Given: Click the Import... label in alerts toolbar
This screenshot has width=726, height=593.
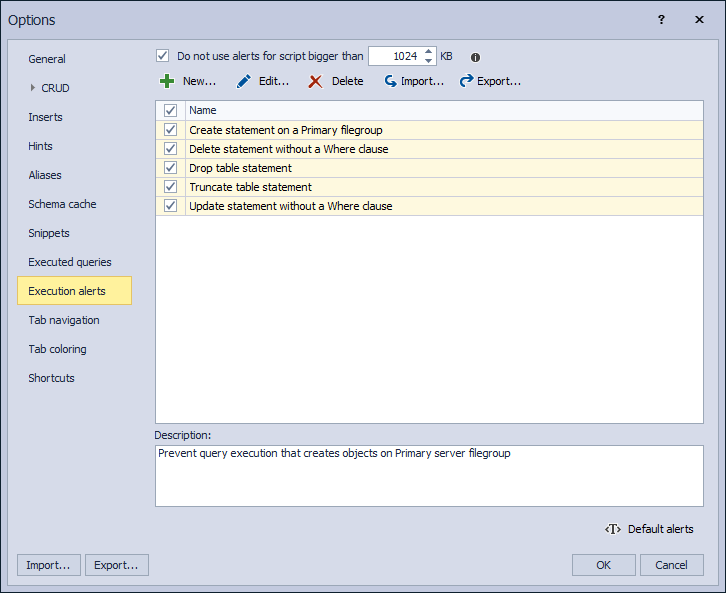Looking at the screenshot, I should 422,81.
